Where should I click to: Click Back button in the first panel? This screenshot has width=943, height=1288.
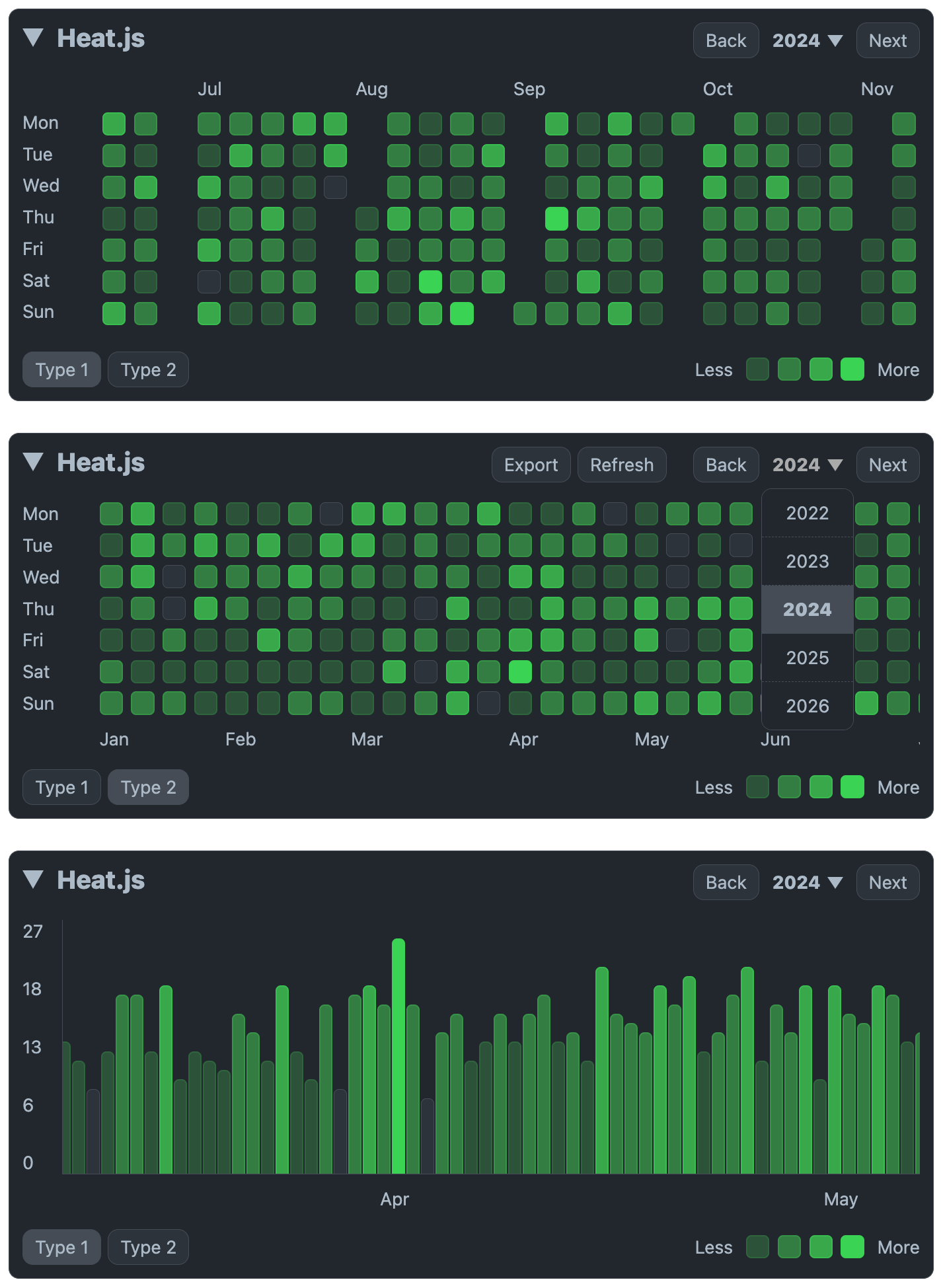[x=726, y=40]
